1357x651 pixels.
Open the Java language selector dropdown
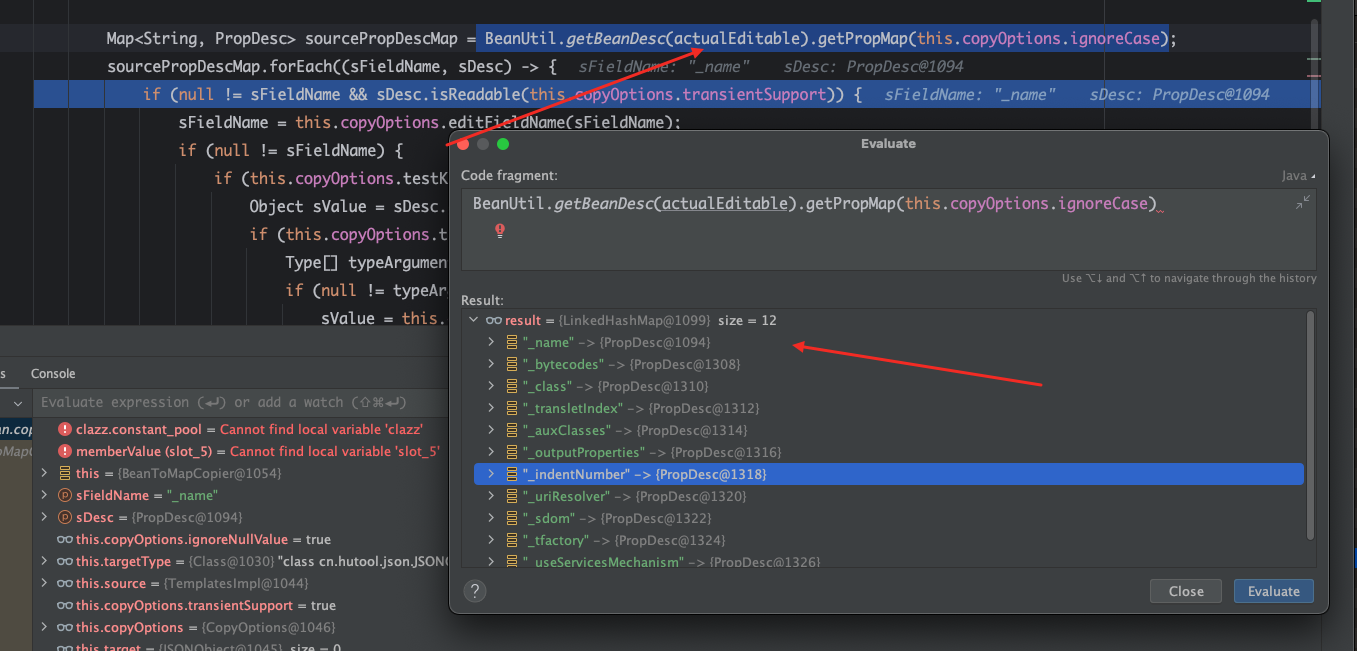pyautogui.click(x=1298, y=176)
